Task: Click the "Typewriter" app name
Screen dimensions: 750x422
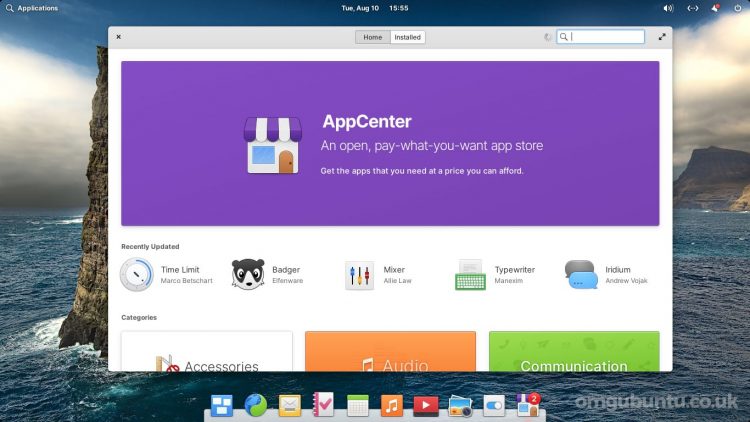Action: click(x=515, y=270)
